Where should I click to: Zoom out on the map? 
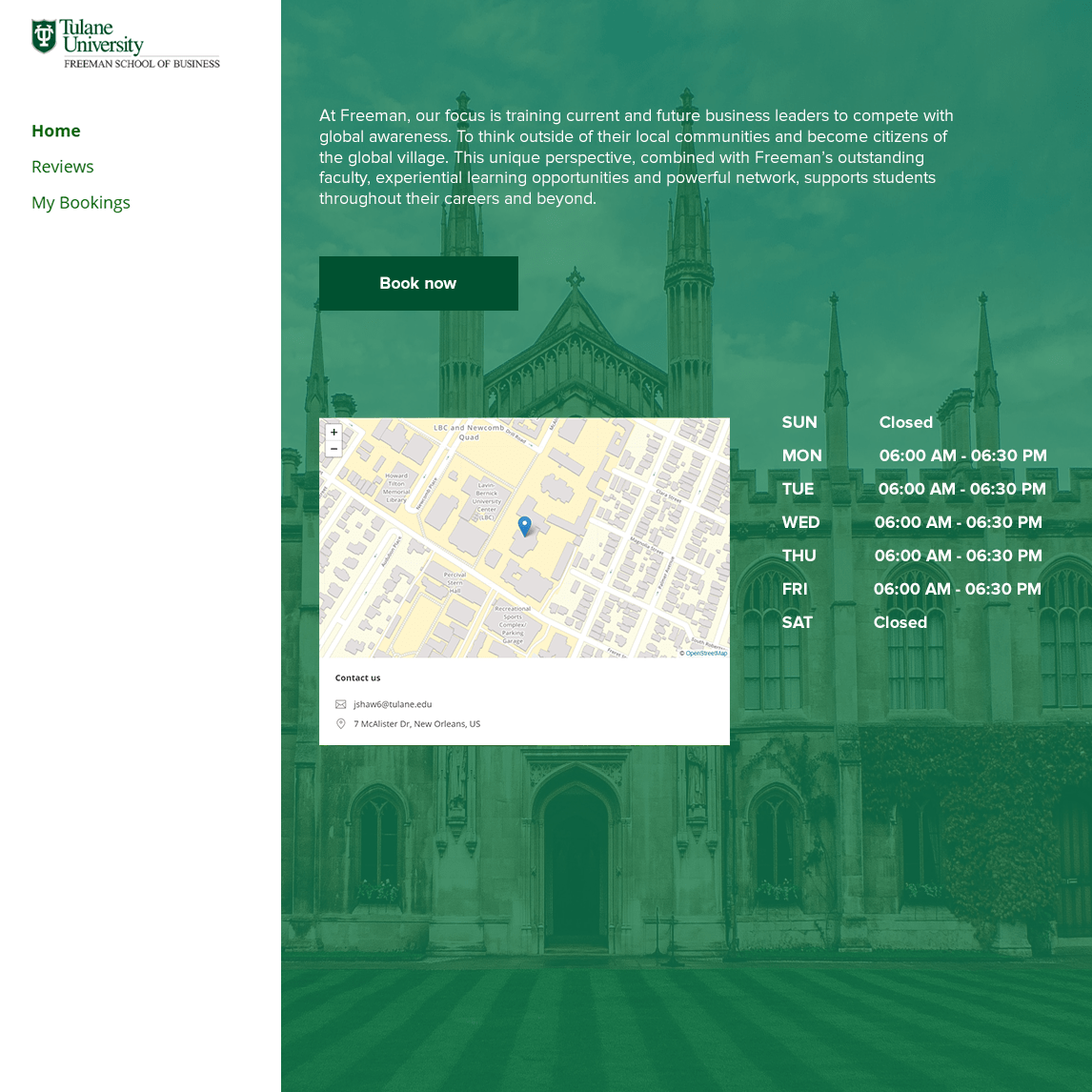coord(334,449)
